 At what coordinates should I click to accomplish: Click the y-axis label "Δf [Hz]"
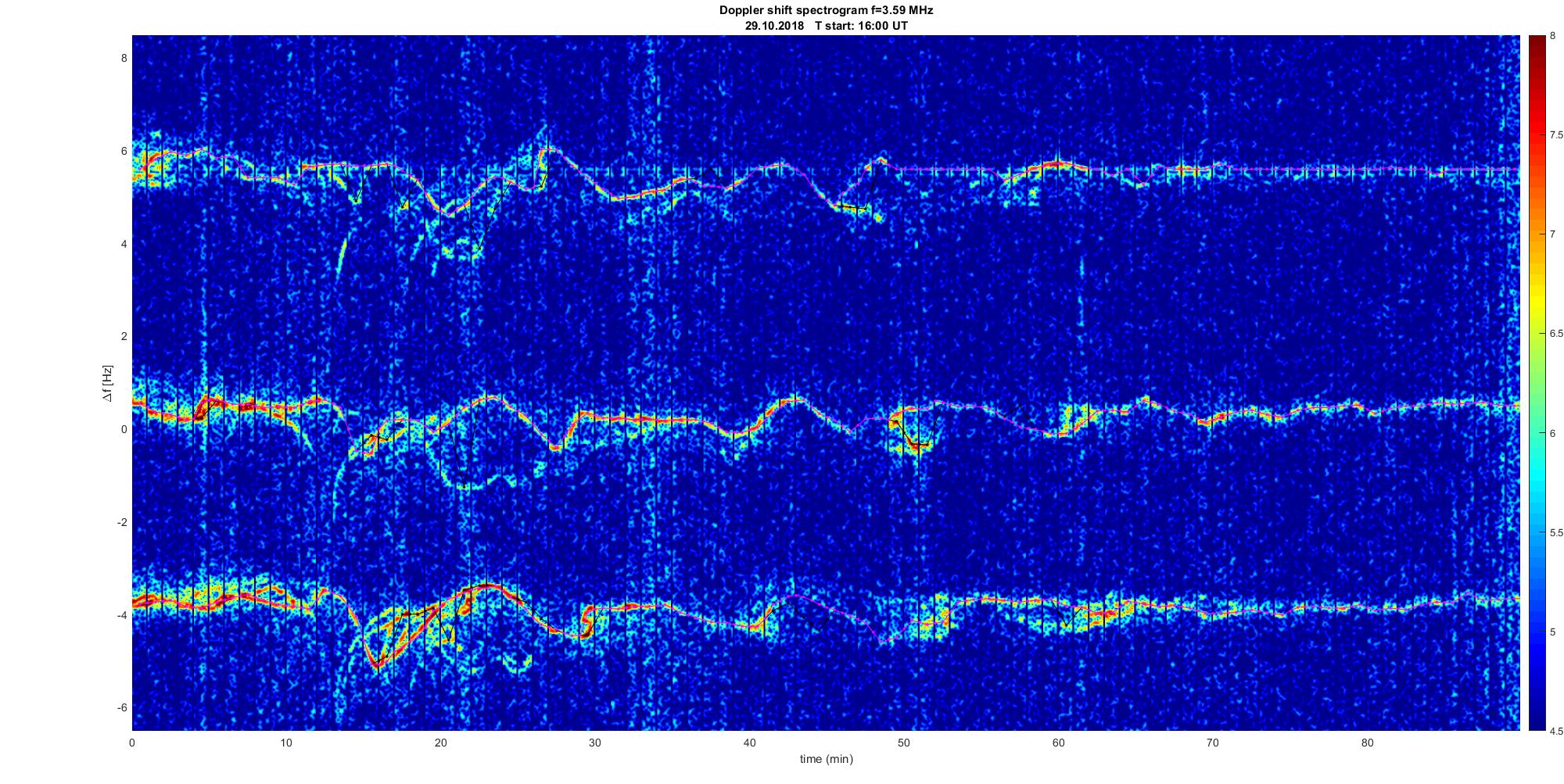point(107,383)
